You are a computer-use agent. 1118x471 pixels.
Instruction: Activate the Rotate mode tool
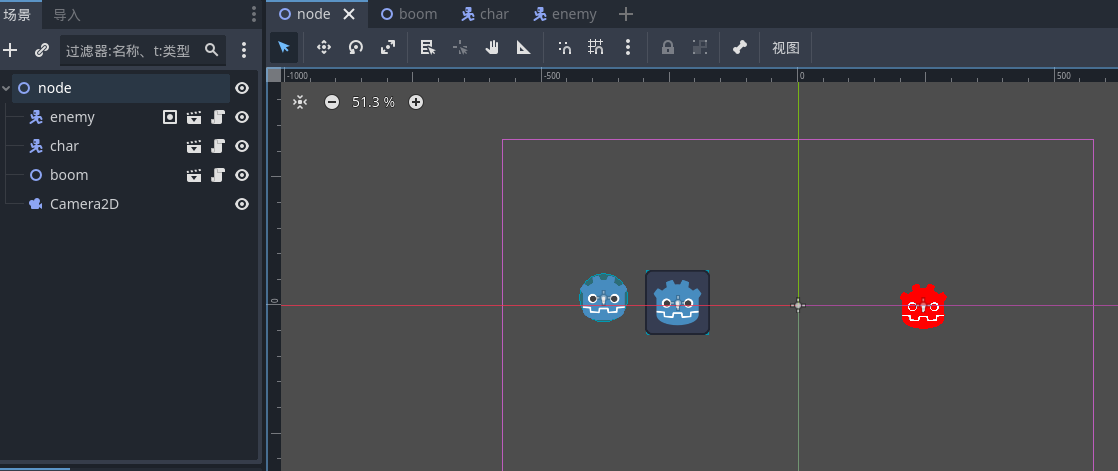[x=355, y=47]
